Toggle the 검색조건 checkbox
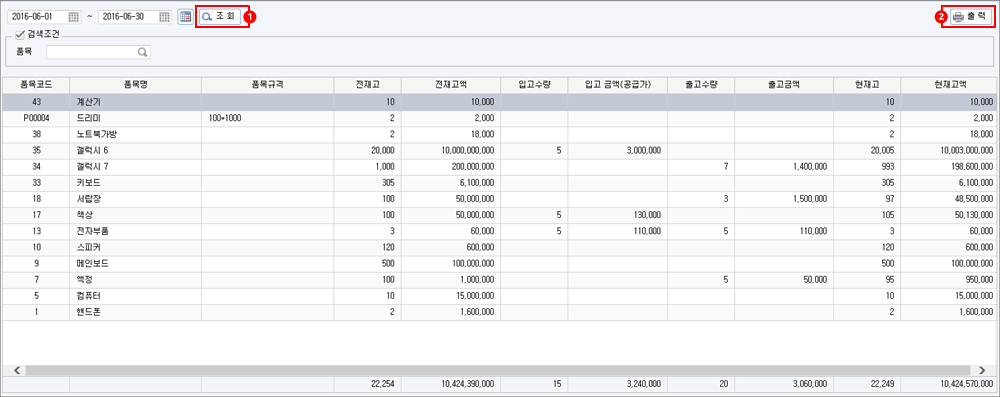This screenshot has width=1000, height=397. 19,34
